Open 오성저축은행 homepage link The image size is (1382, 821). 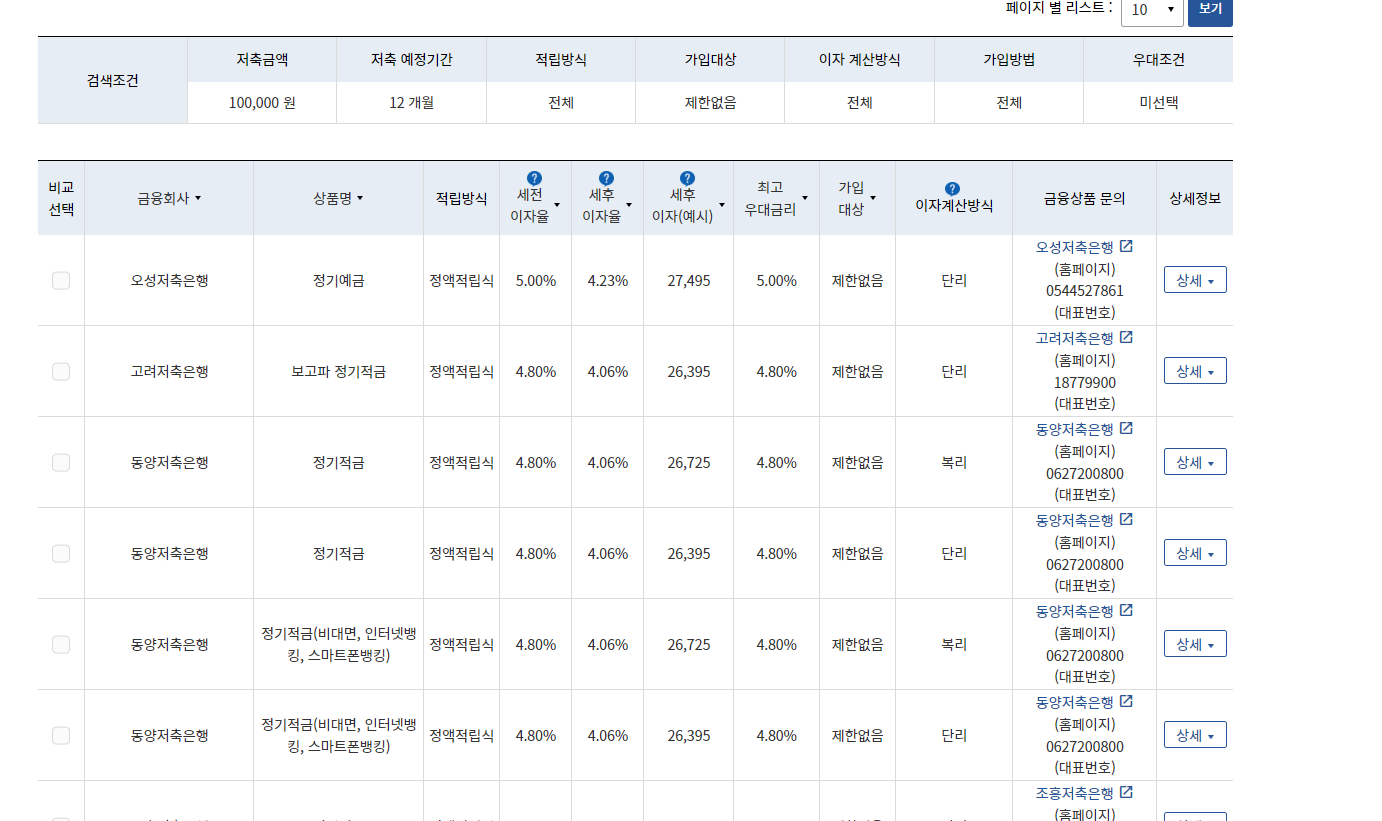(1074, 247)
